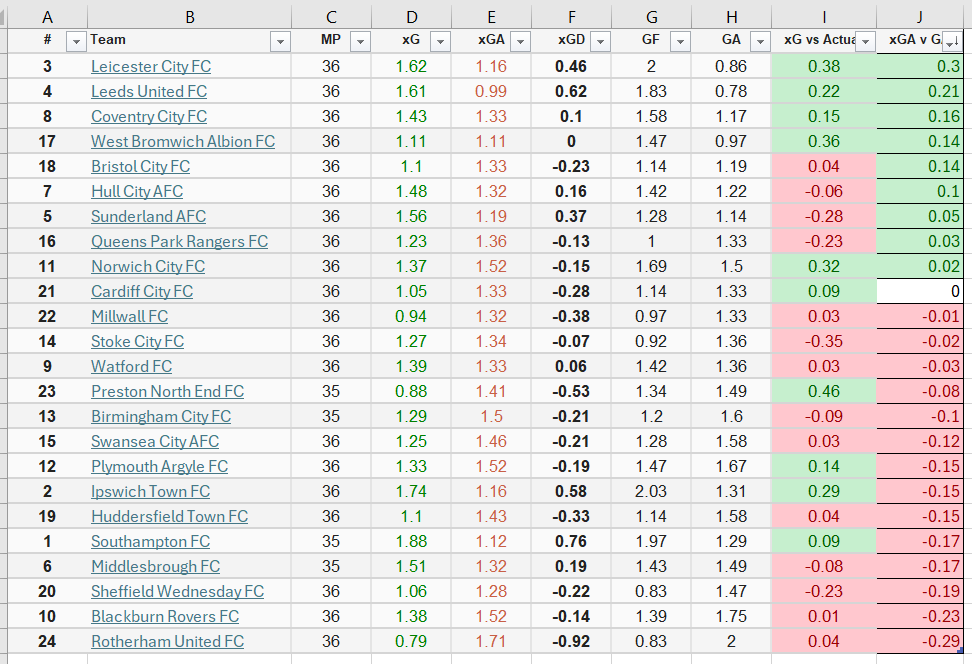Select Stoke City's xG vs Actual -0.35
Viewport: 972px width, 664px height.
[824, 342]
